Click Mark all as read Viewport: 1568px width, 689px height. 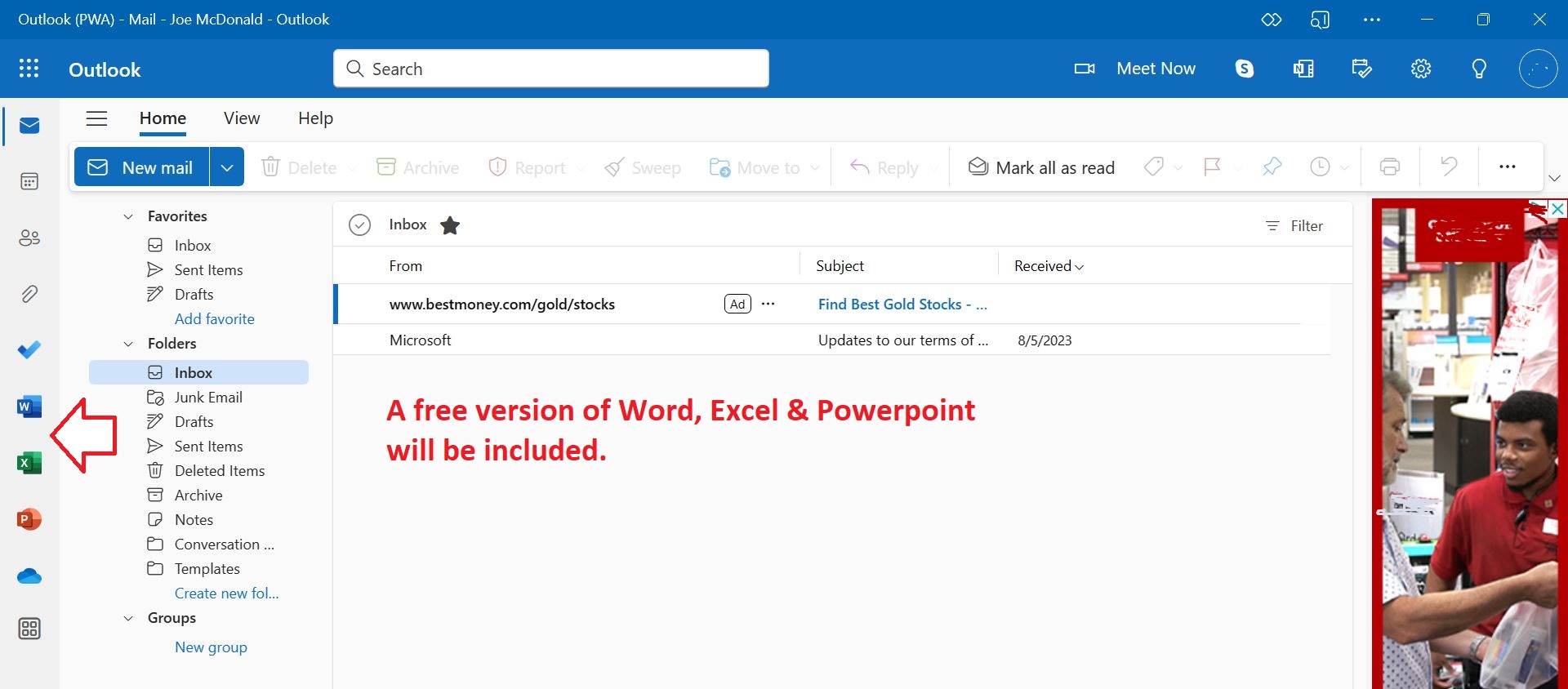(1041, 167)
